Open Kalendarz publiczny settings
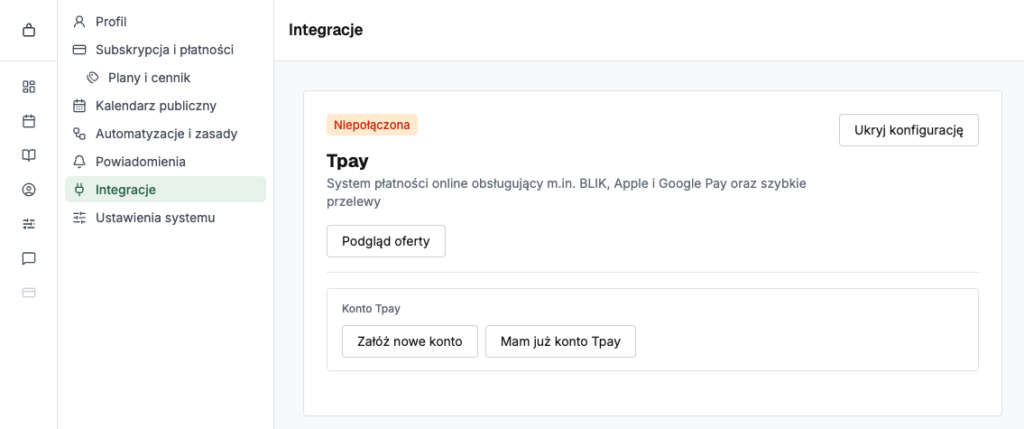The image size is (1024, 429). tap(165, 106)
